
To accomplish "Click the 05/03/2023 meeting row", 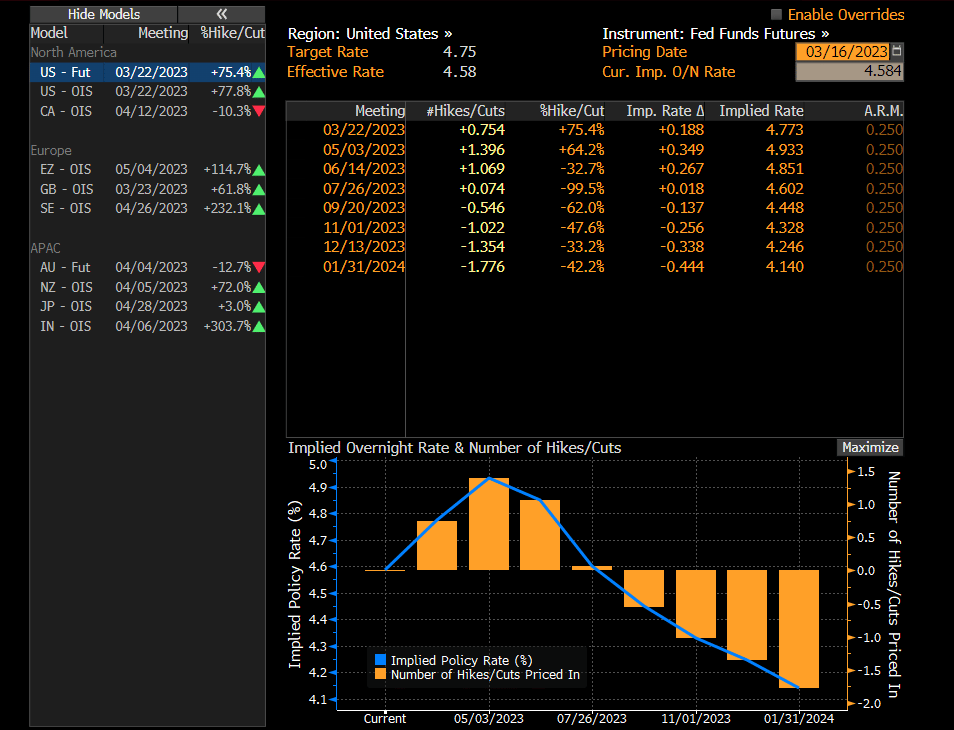I will click(364, 149).
